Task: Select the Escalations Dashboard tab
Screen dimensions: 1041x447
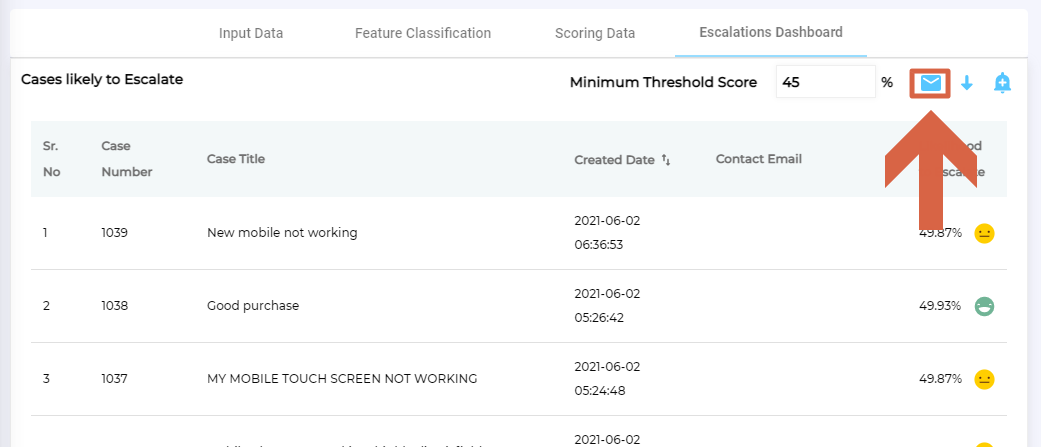Action: (771, 32)
